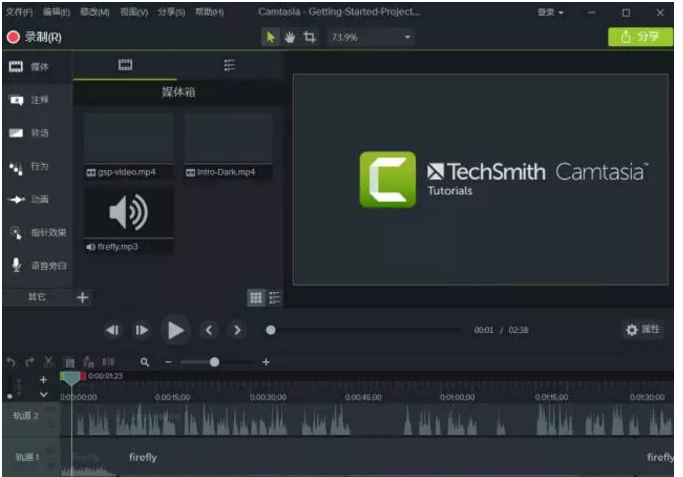The width and height of the screenshot is (683, 477).
Task: Click the timeline zoom slider handle
Action: coord(214,362)
